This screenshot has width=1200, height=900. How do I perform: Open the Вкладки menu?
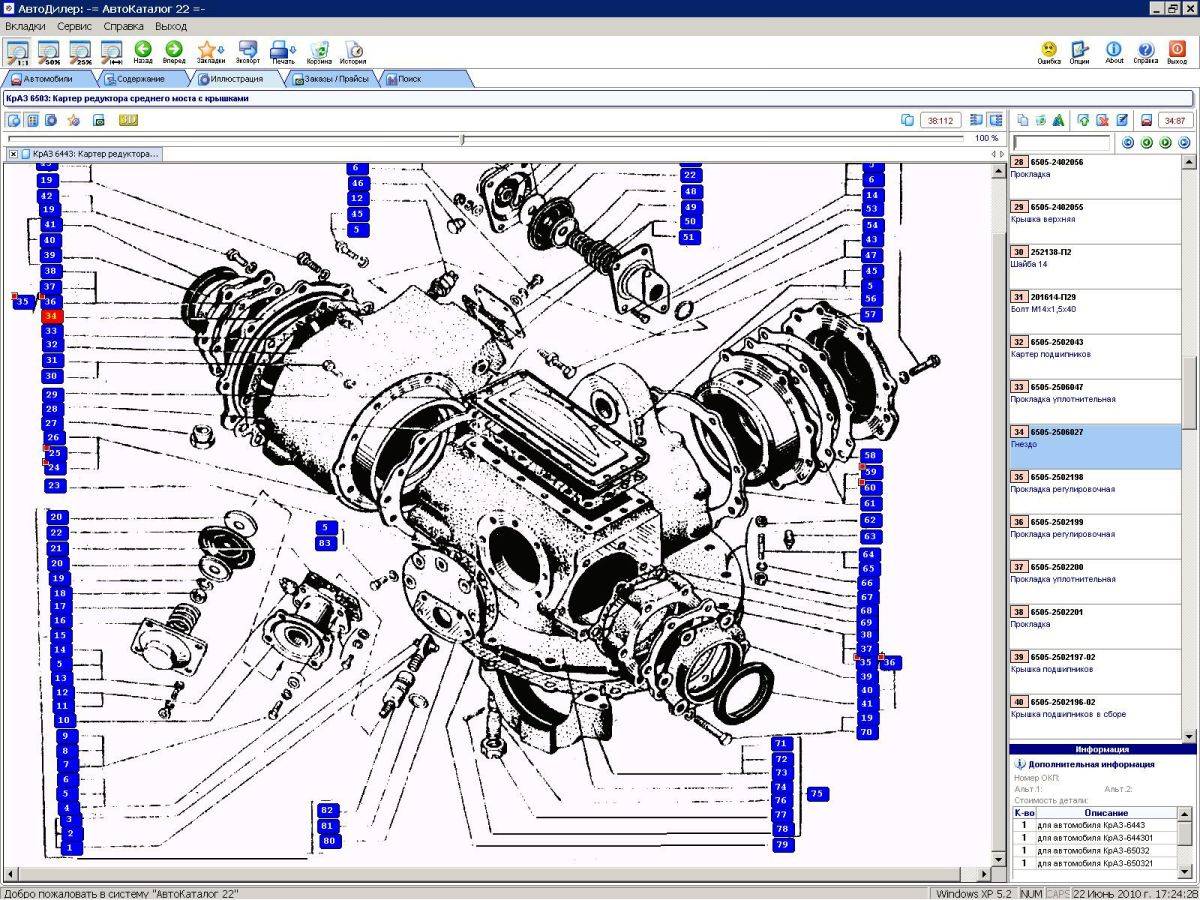click(25, 26)
